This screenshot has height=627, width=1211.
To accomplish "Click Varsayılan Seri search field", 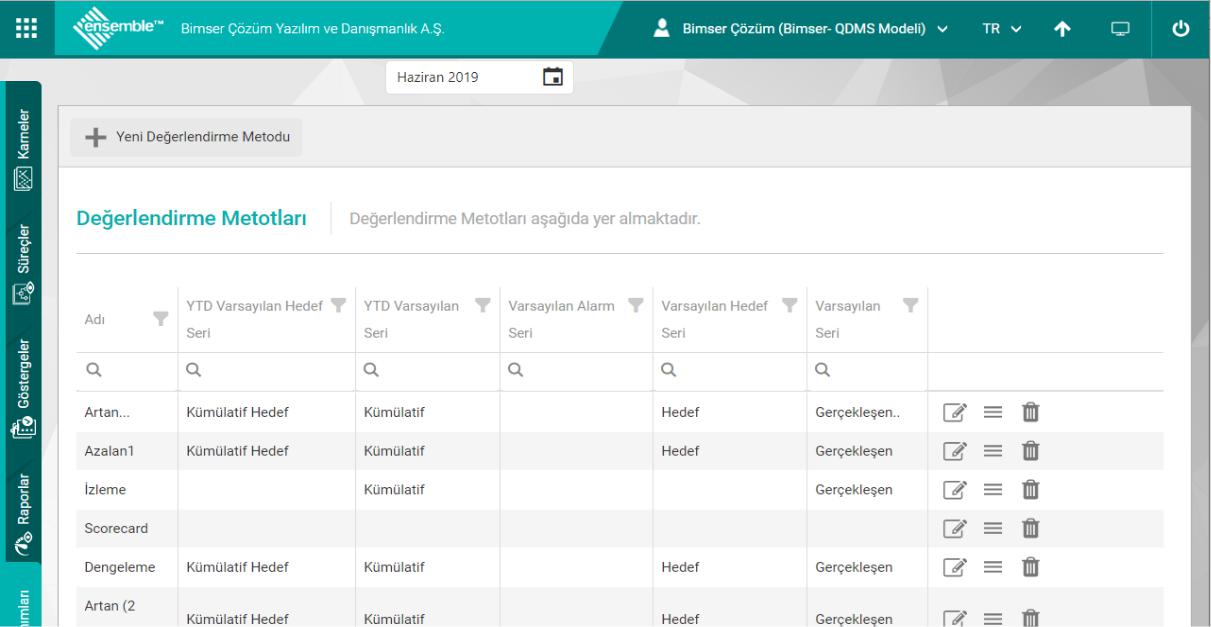I will coord(867,369).
